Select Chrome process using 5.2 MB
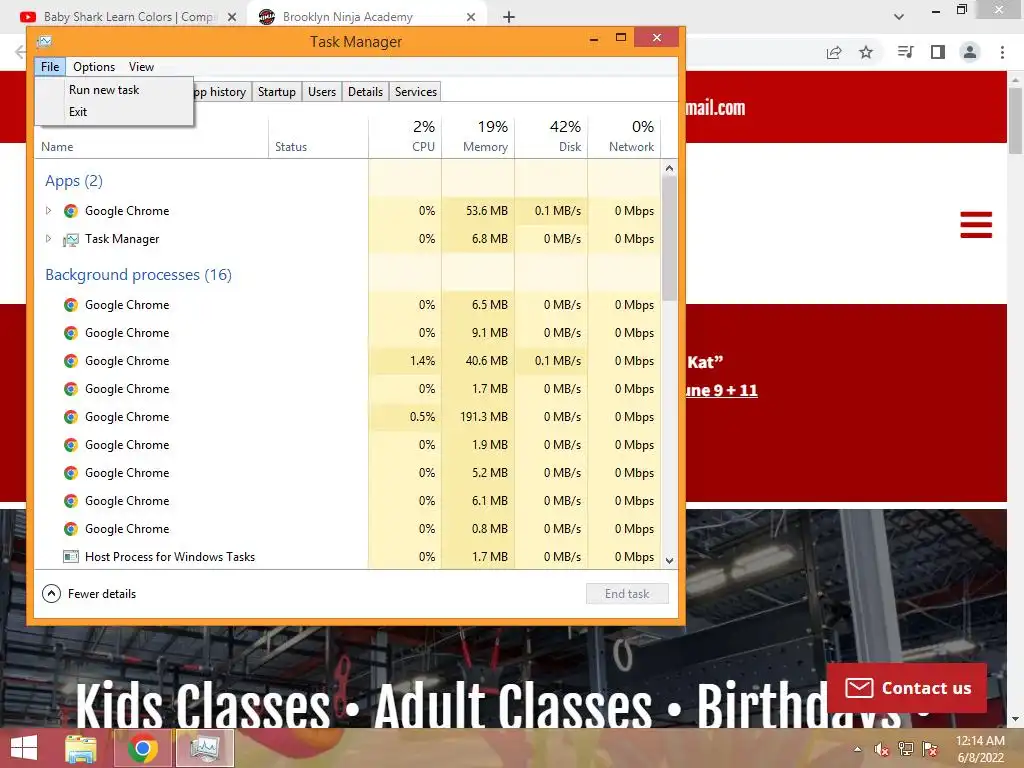1024x768 pixels. pyautogui.click(x=347, y=473)
